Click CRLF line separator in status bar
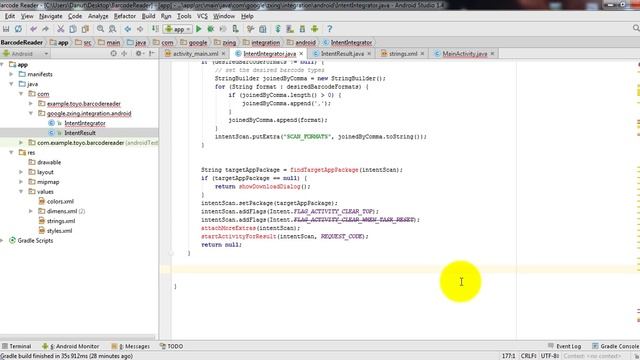The image size is (640, 360). (x=528, y=356)
